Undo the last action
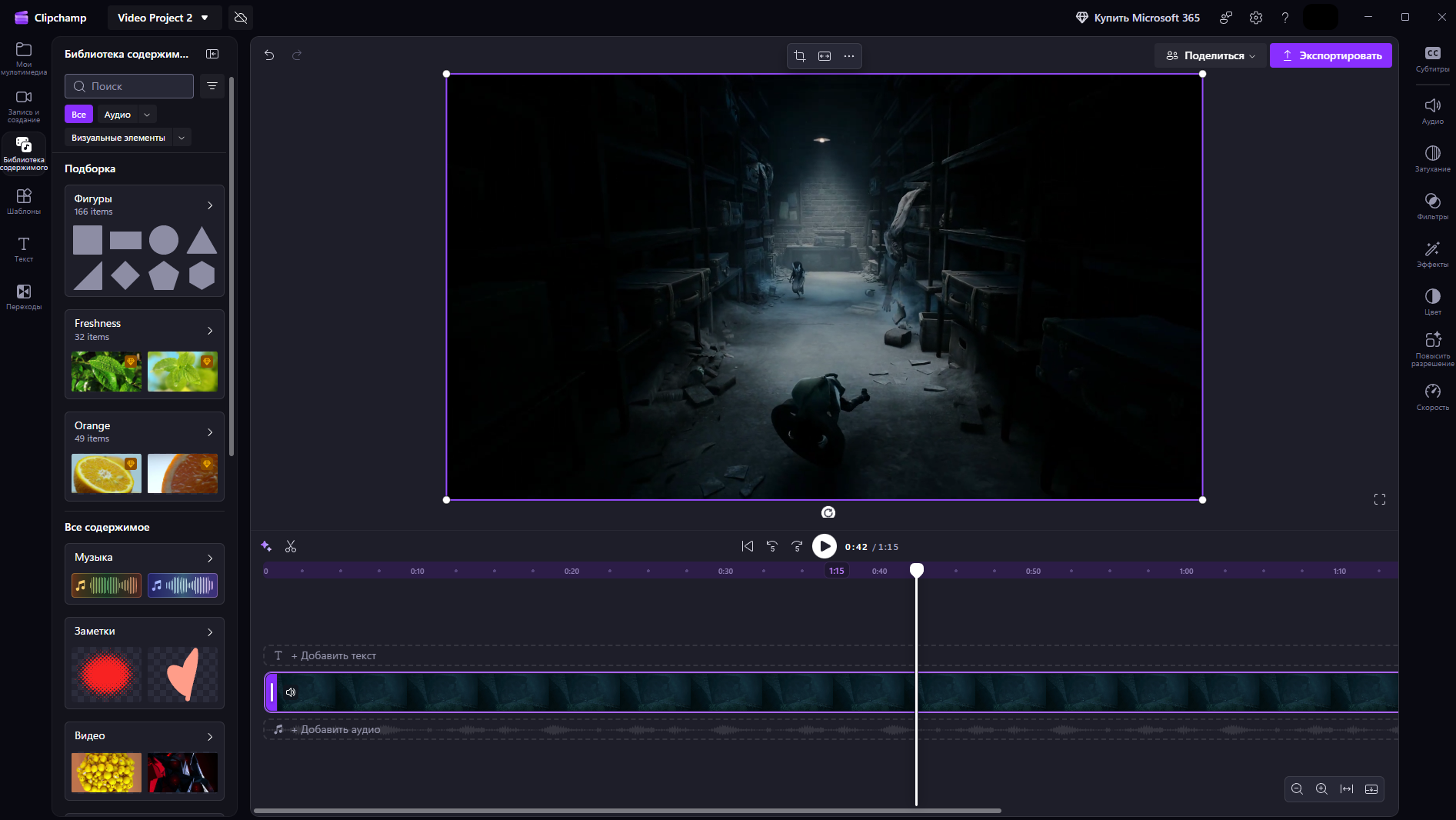Viewport: 1456px width, 820px height. tap(269, 55)
